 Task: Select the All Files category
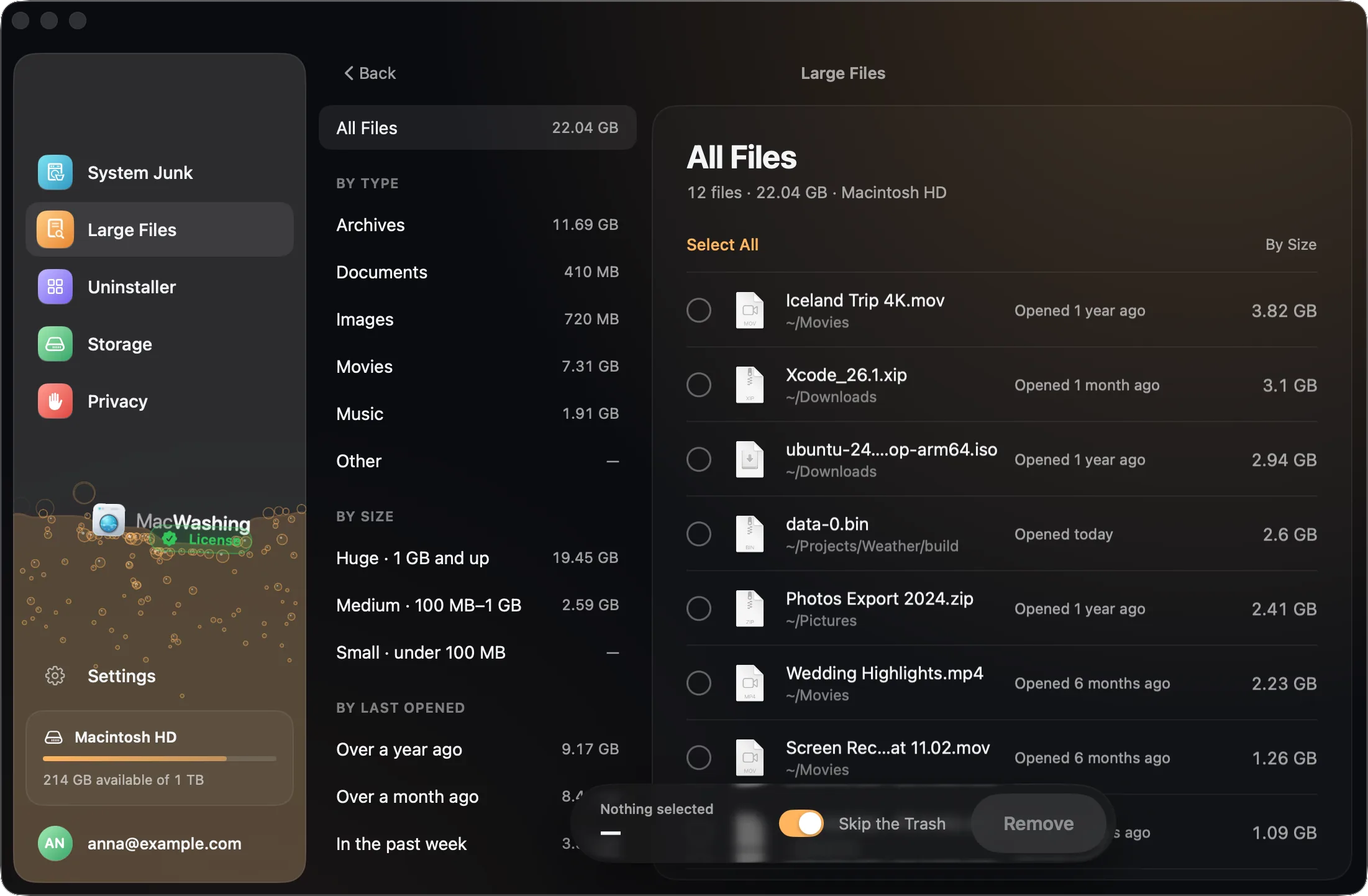click(477, 128)
